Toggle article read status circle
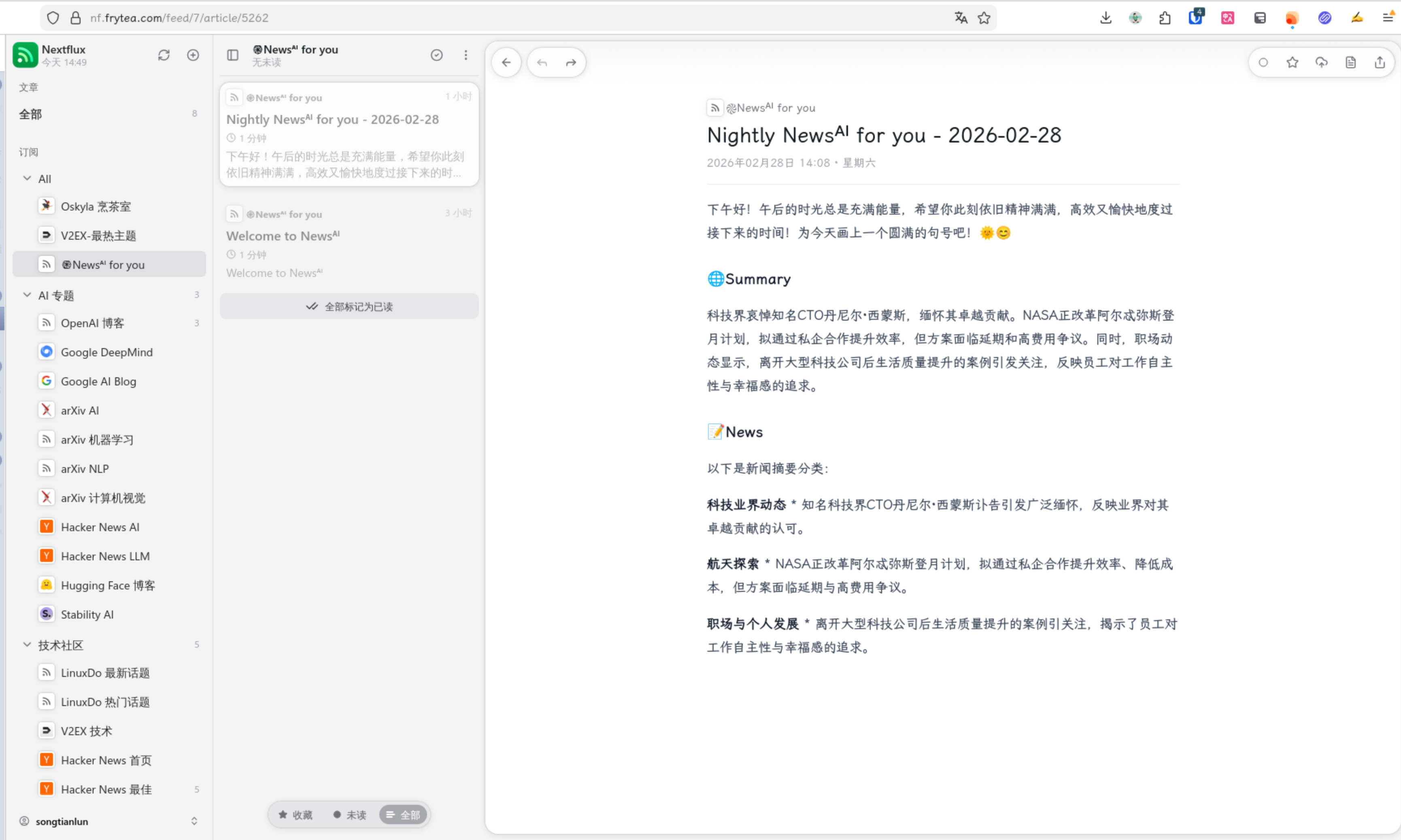1401x840 pixels. point(1263,62)
